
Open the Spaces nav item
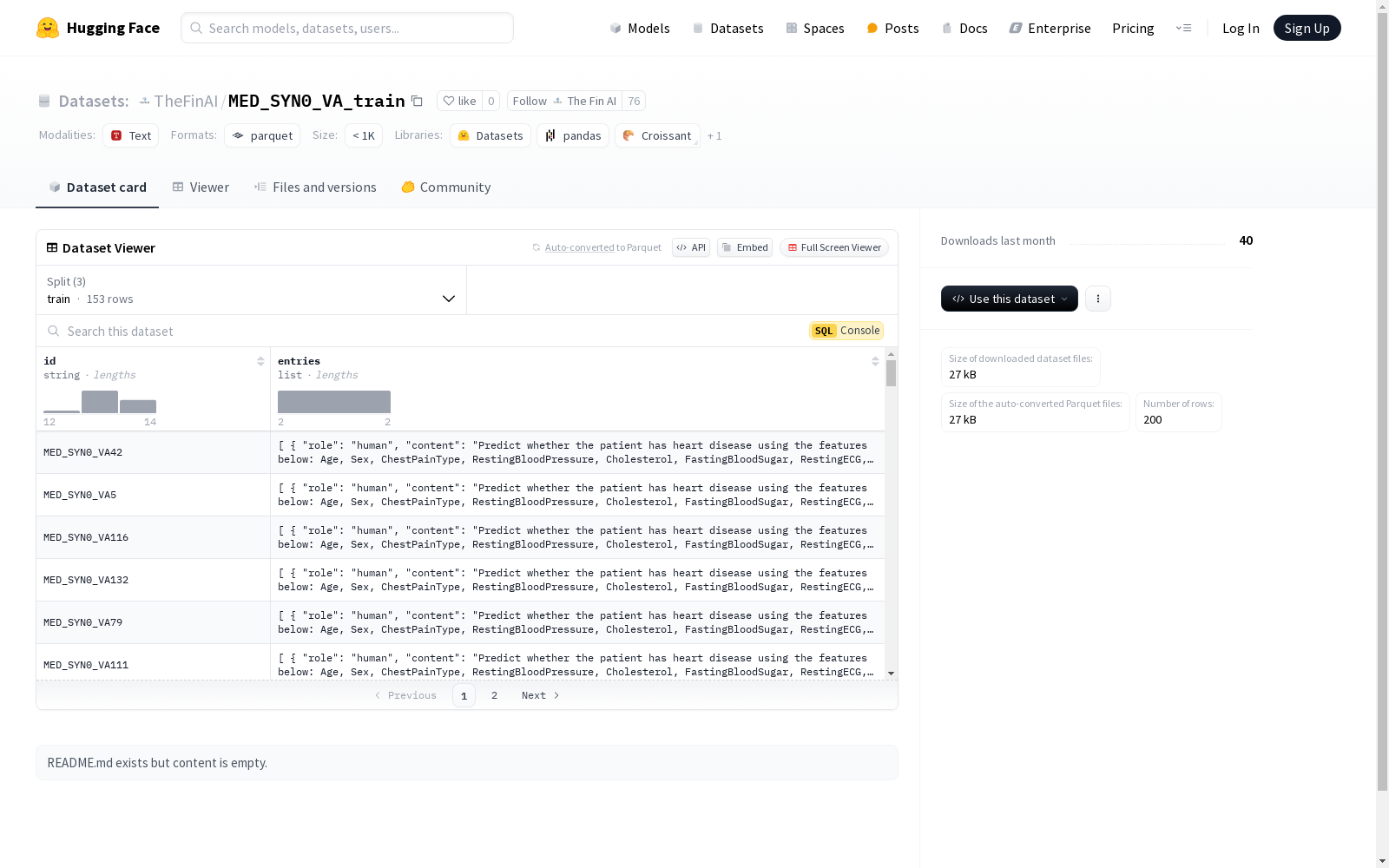pos(815,28)
